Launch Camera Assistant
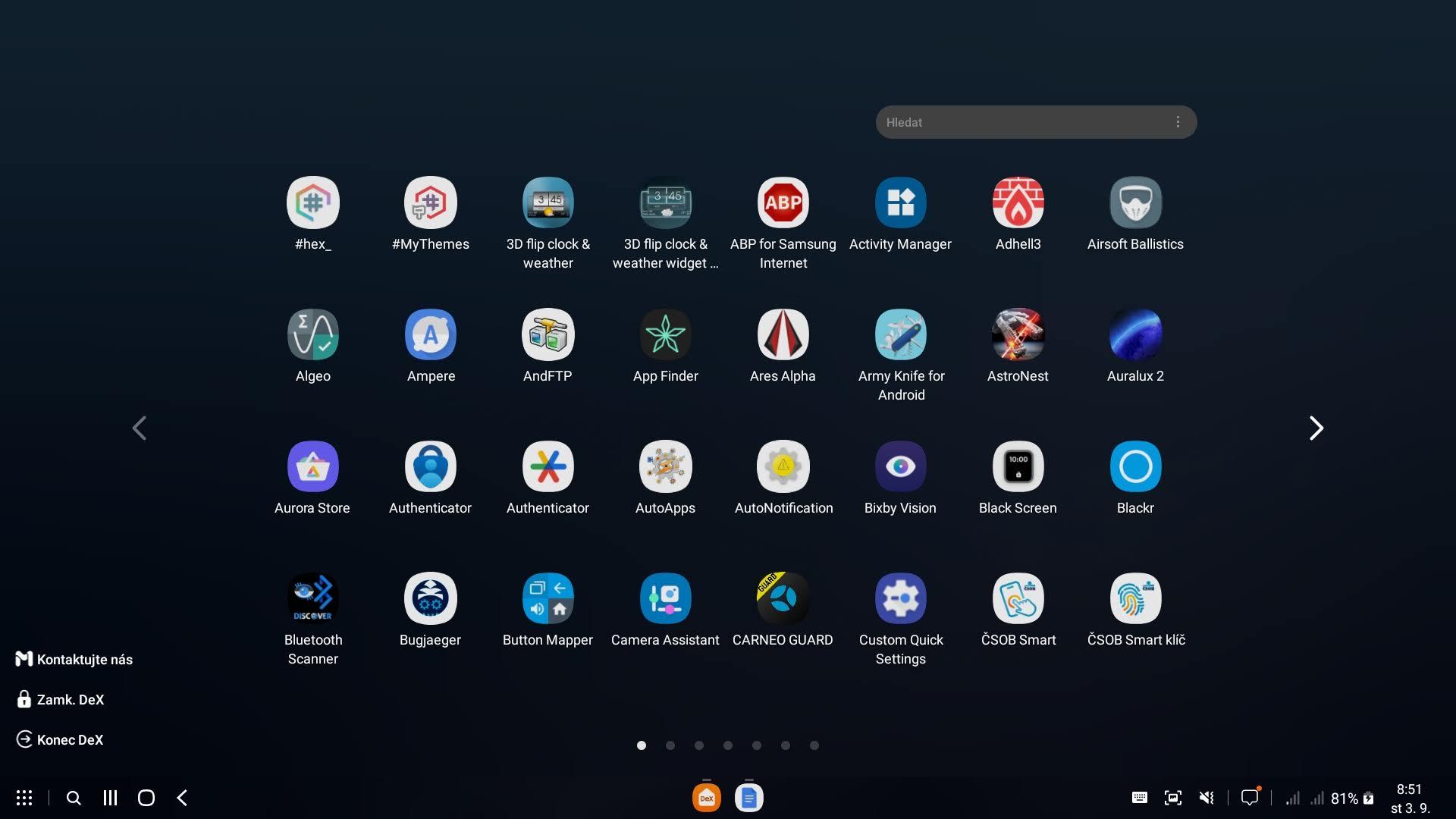The height and width of the screenshot is (819, 1456). click(x=665, y=598)
